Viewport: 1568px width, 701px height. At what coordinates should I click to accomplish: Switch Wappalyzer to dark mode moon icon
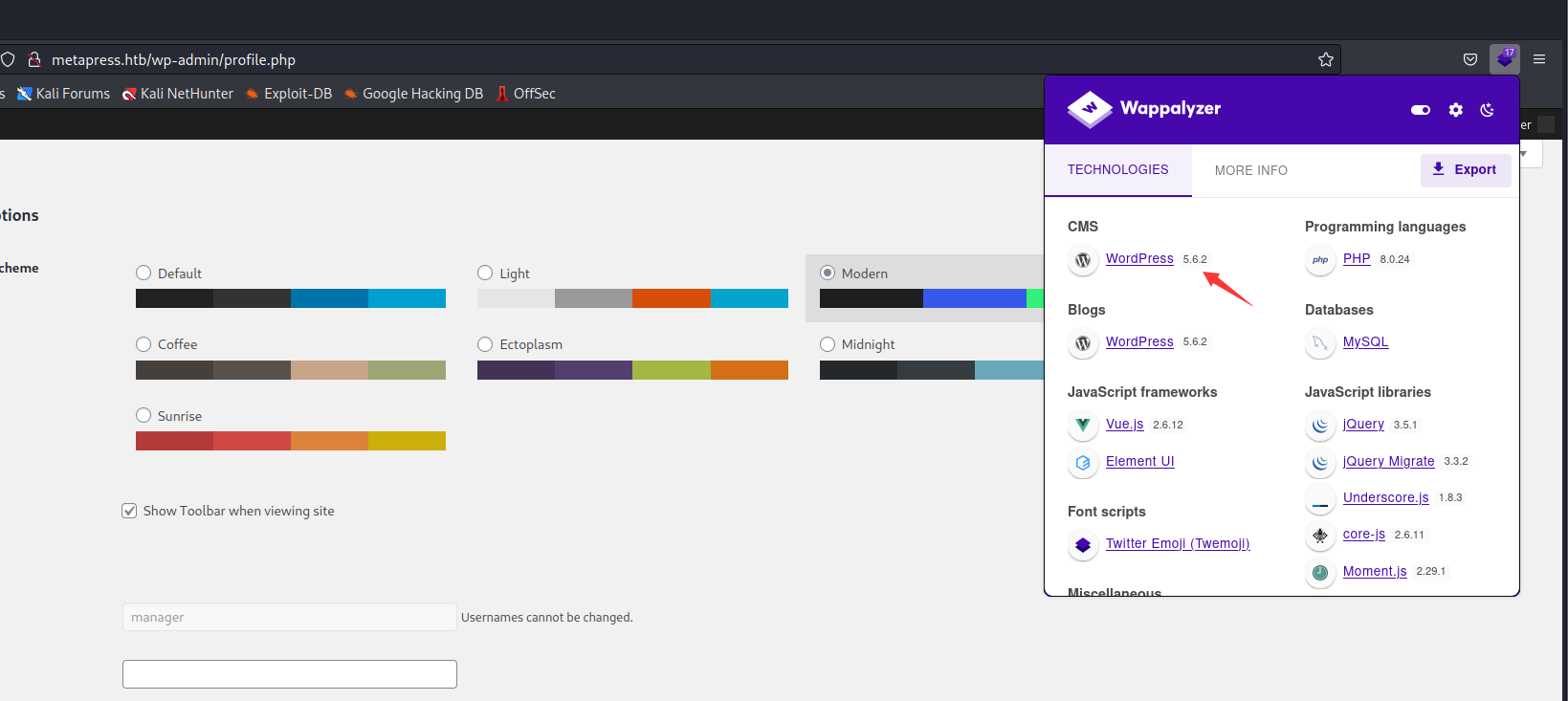click(x=1488, y=110)
